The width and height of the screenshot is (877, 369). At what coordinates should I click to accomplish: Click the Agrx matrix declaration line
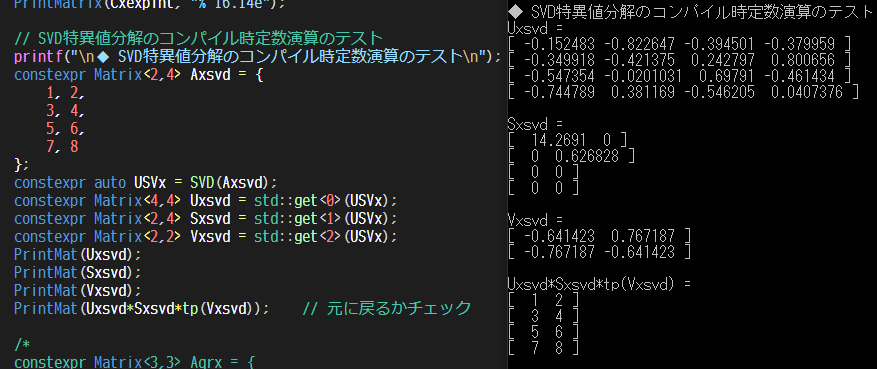[134, 362]
